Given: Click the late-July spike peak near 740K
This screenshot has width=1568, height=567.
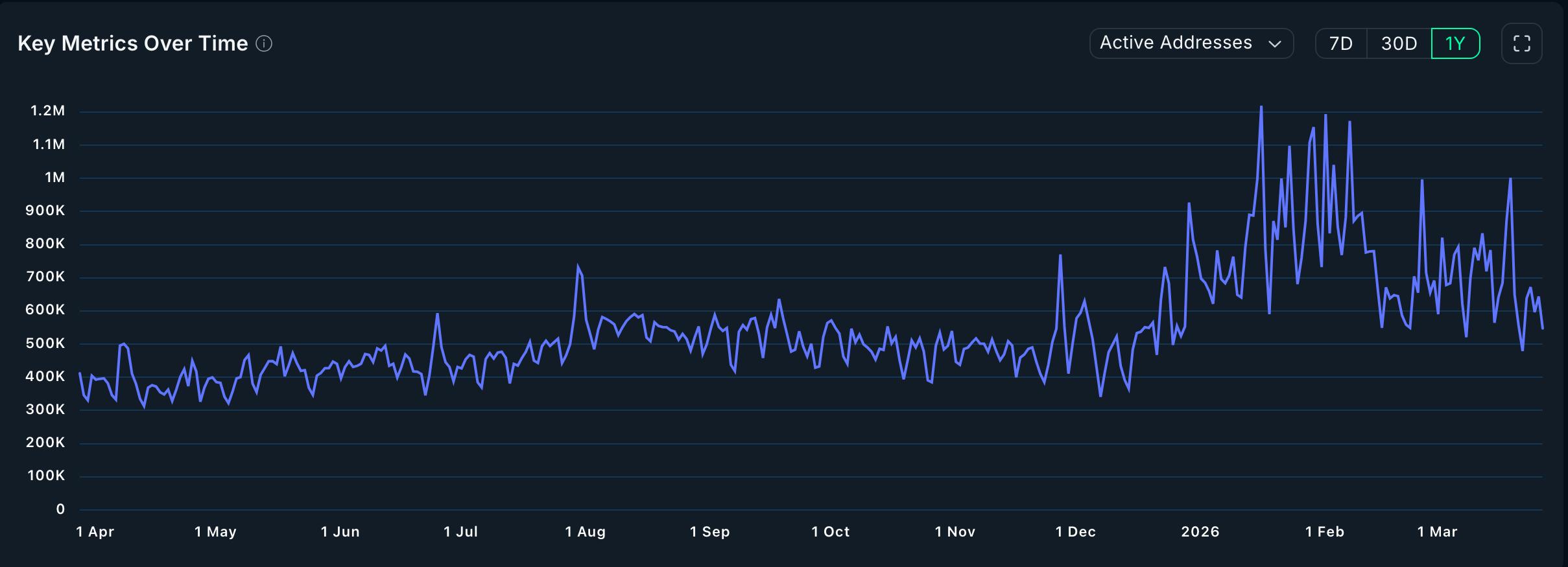Looking at the screenshot, I should click(x=578, y=266).
